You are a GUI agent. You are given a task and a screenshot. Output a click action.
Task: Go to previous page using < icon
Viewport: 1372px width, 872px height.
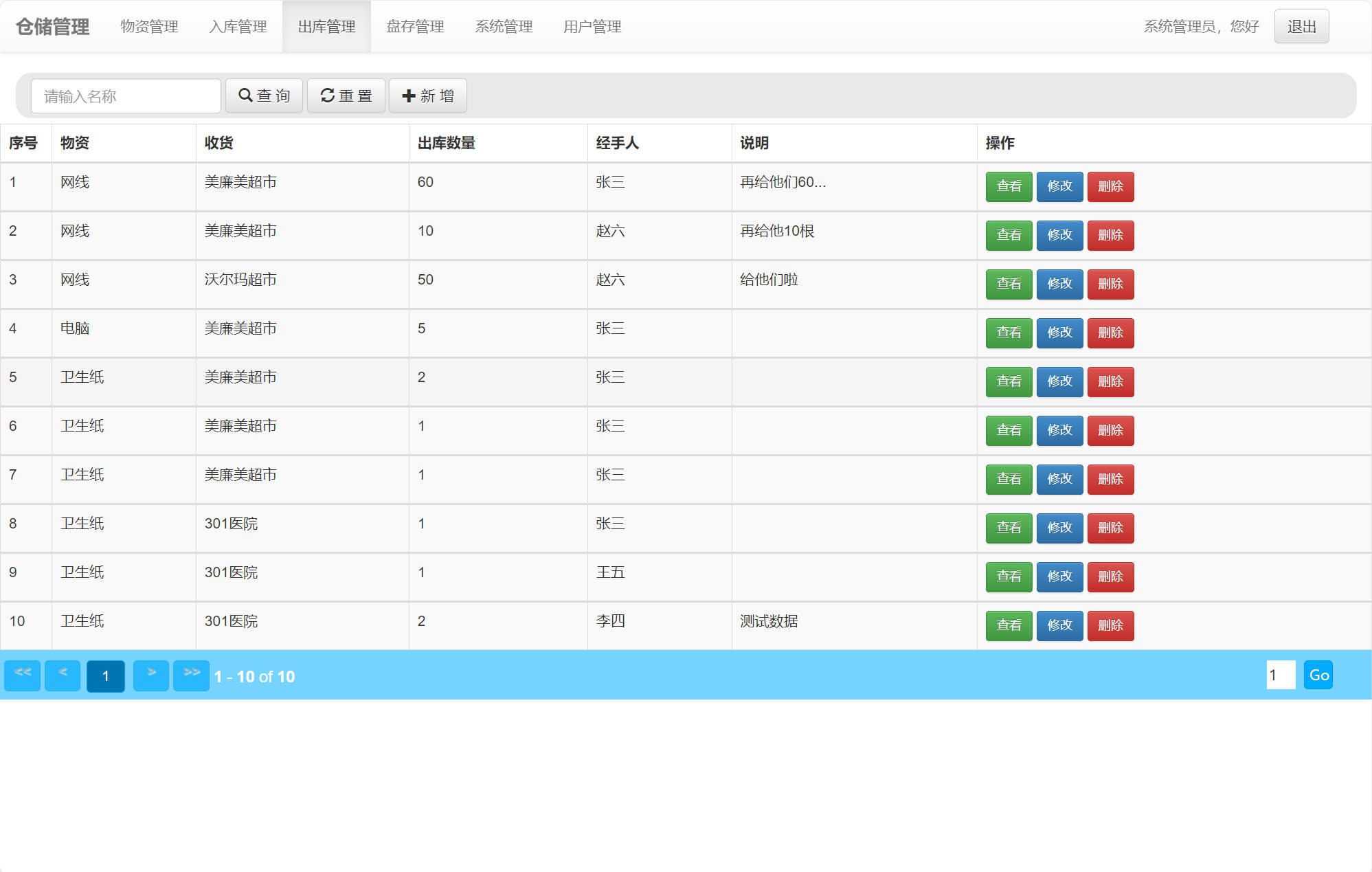tap(62, 675)
